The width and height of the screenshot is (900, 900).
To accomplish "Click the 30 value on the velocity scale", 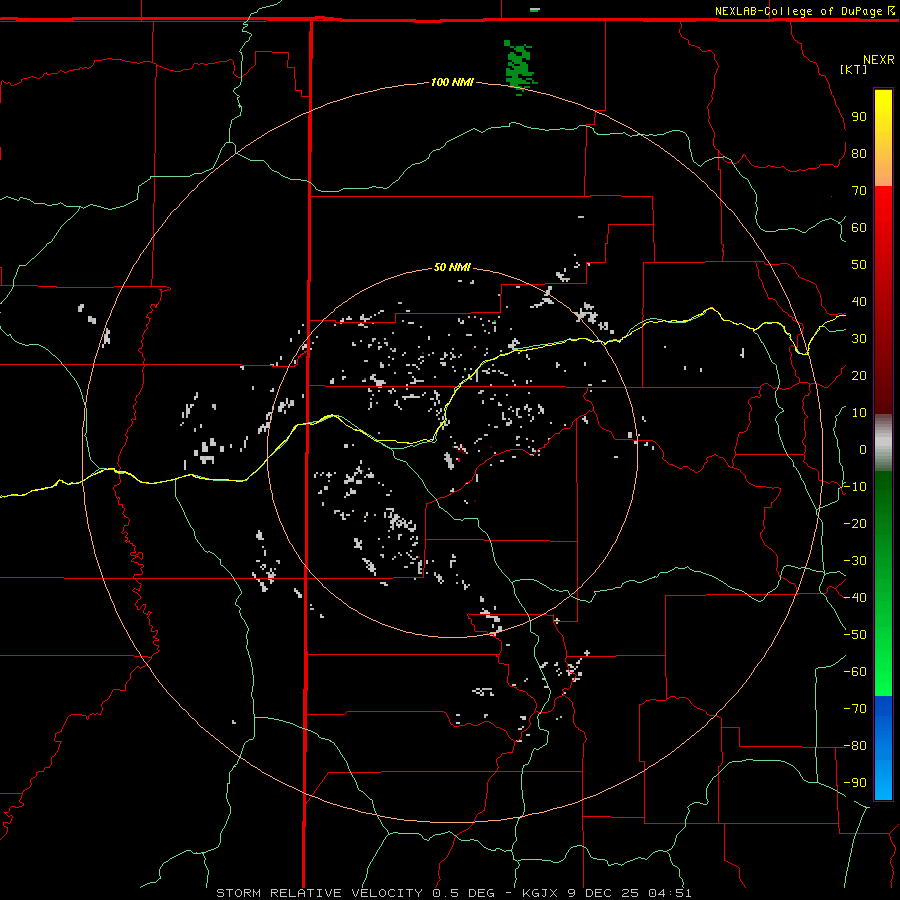I will coord(859,339).
